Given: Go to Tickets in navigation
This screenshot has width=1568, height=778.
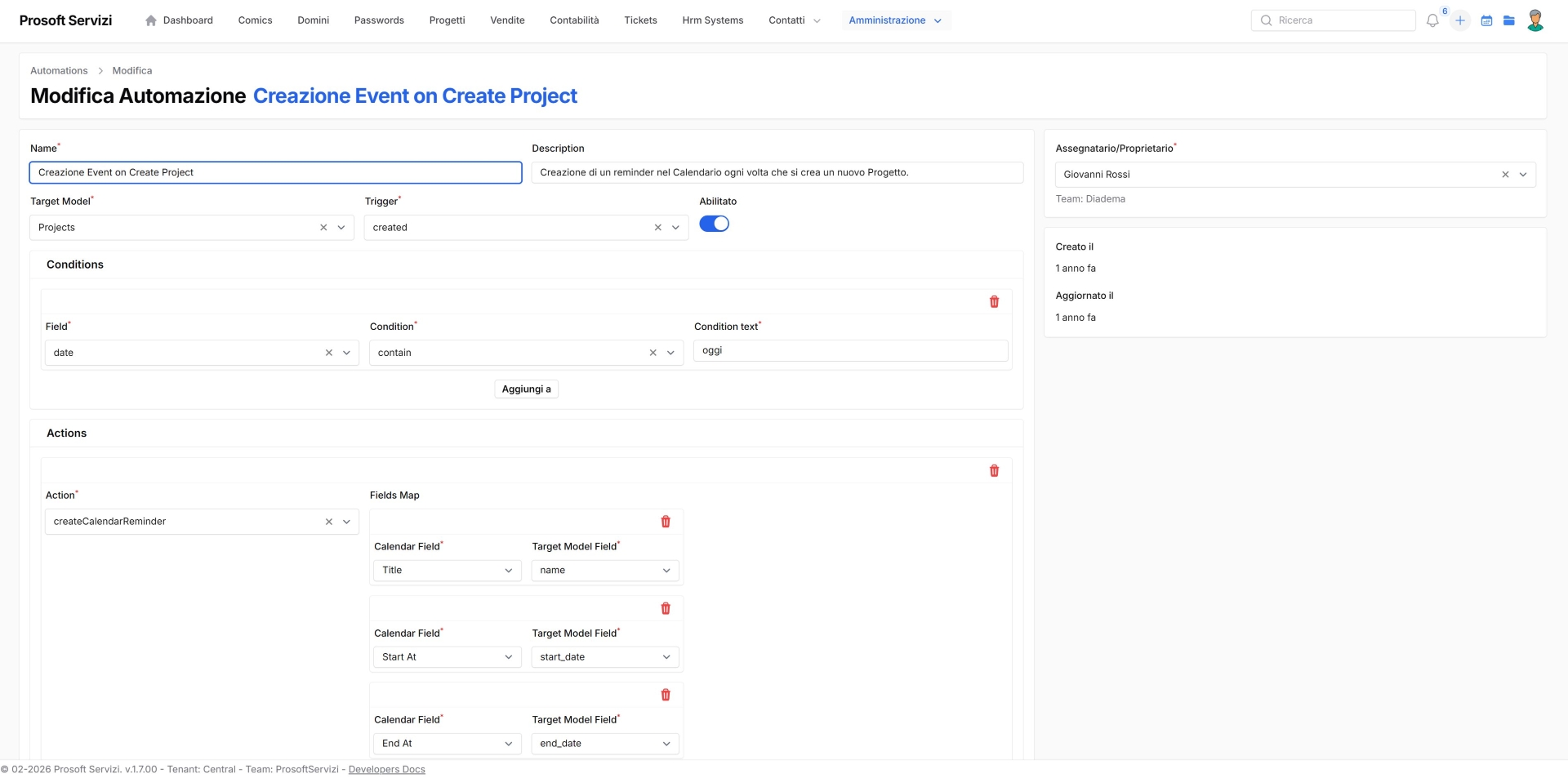Looking at the screenshot, I should click(640, 20).
